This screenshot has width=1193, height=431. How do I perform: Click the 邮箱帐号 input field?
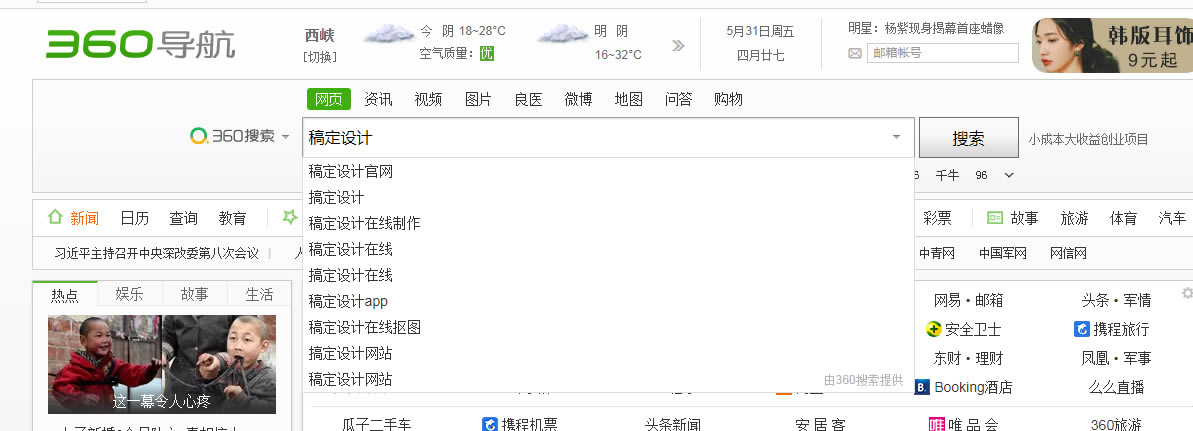(942, 53)
